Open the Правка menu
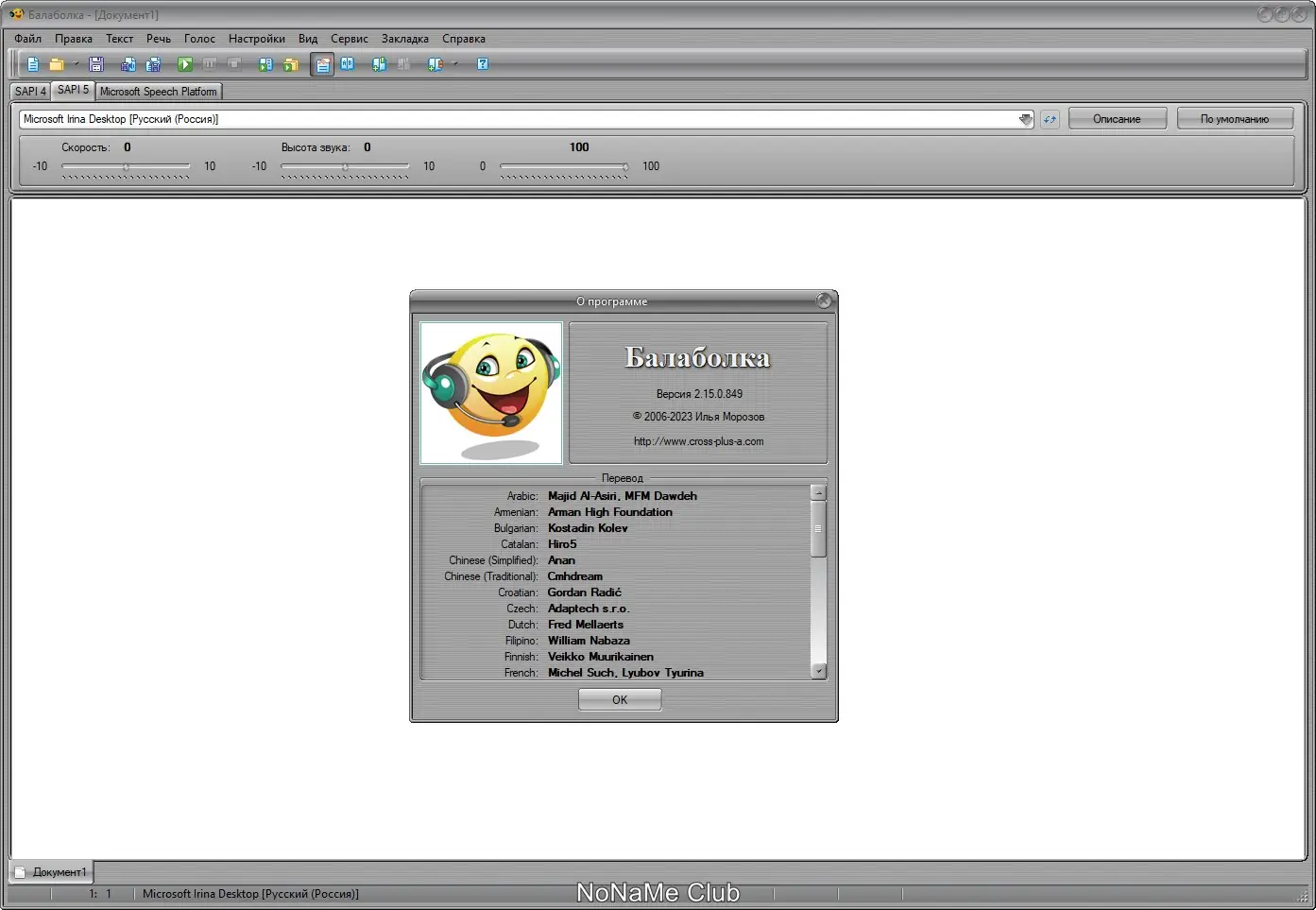1316x910 pixels. pyautogui.click(x=74, y=39)
